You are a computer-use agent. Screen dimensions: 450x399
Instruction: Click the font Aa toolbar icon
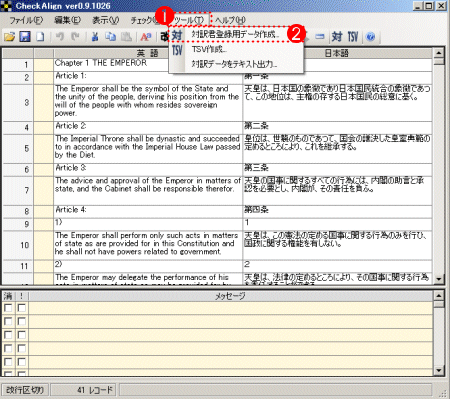[x=146, y=37]
